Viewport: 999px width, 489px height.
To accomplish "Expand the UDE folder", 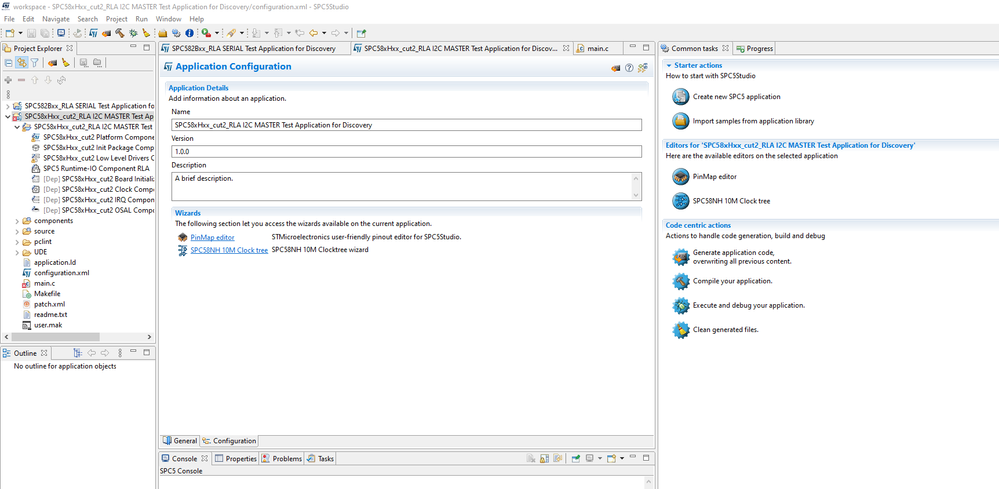I will click(x=17, y=252).
